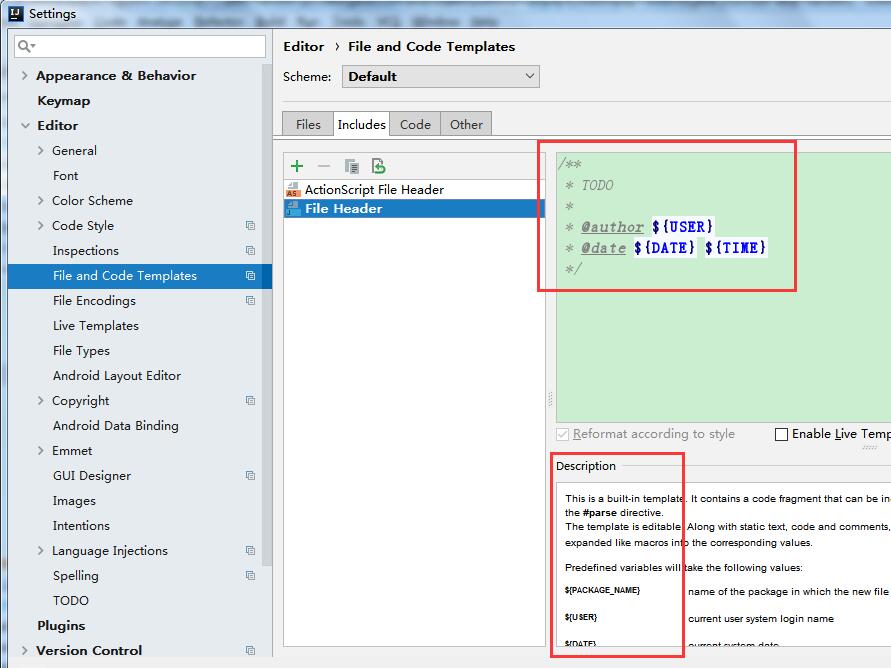891x668 pixels.
Task: Open Plugins settings
Action: coord(61,625)
